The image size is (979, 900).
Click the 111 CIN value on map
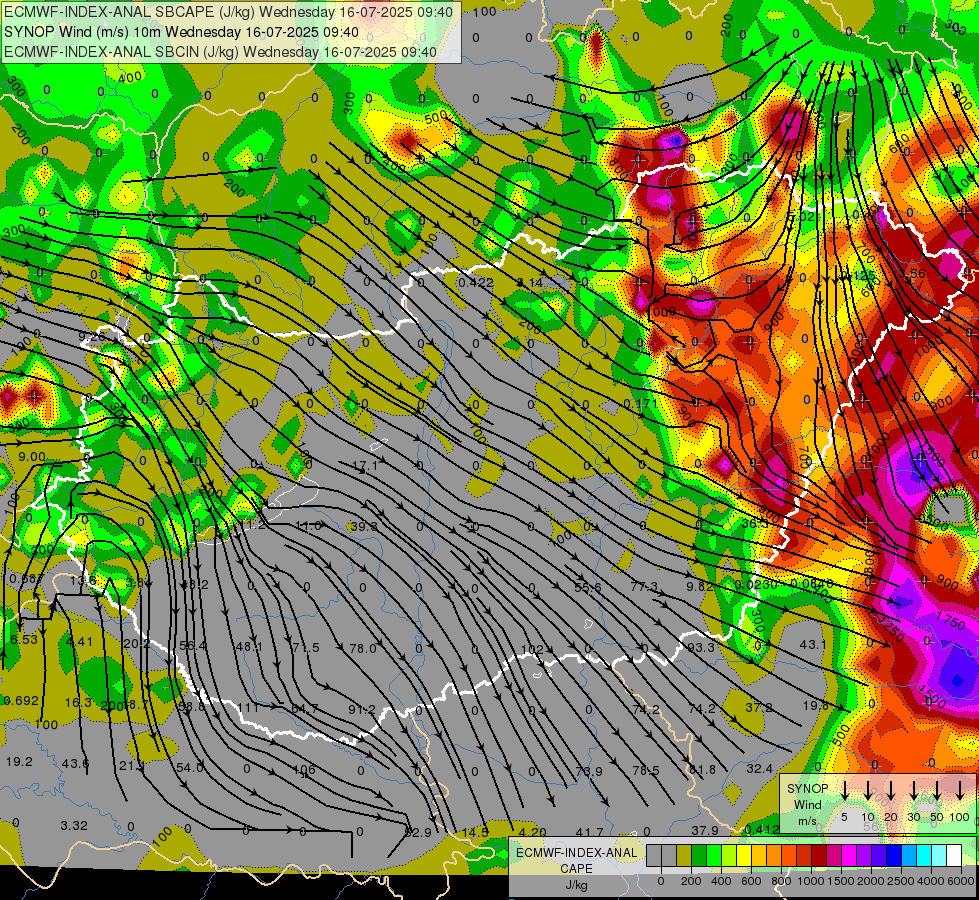(248, 708)
